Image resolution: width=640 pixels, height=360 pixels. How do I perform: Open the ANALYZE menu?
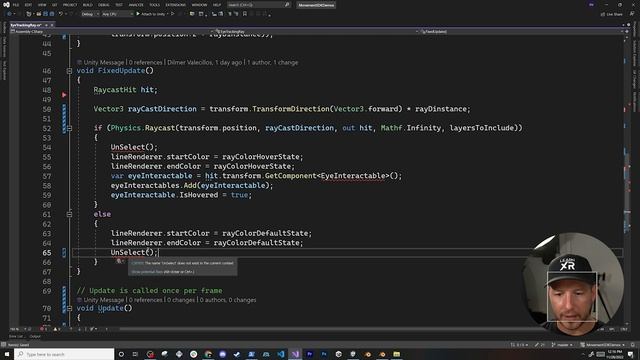[136, 5]
